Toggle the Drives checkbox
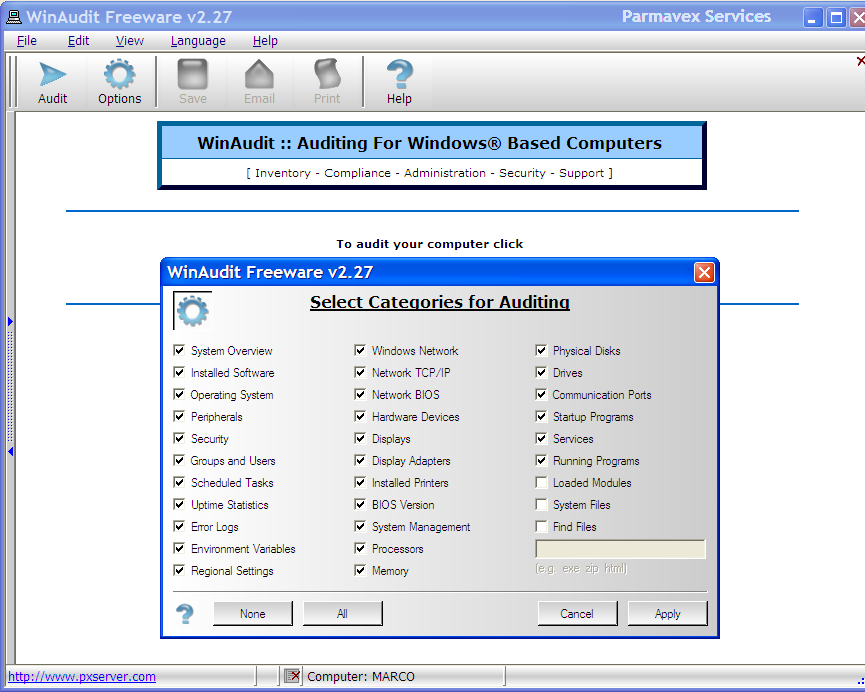865x692 pixels. pos(541,372)
